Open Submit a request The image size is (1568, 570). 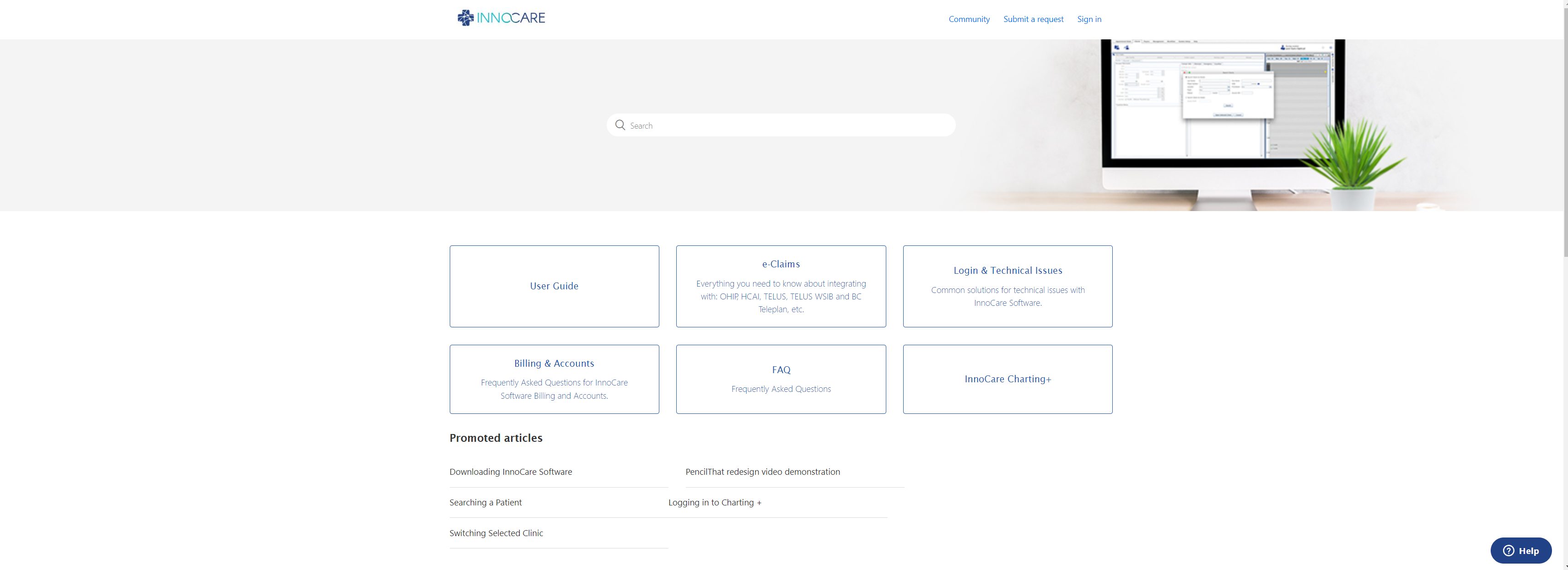(x=1033, y=19)
